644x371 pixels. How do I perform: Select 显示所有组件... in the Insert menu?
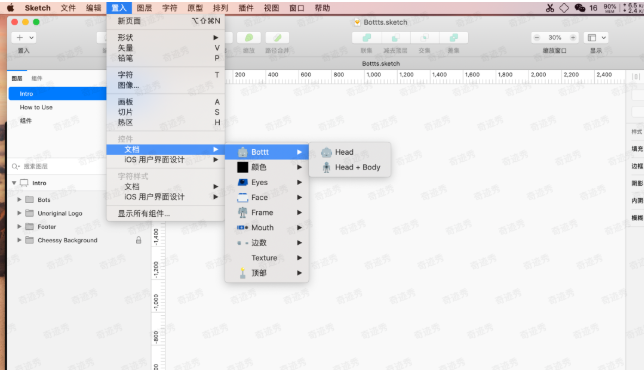coord(166,213)
